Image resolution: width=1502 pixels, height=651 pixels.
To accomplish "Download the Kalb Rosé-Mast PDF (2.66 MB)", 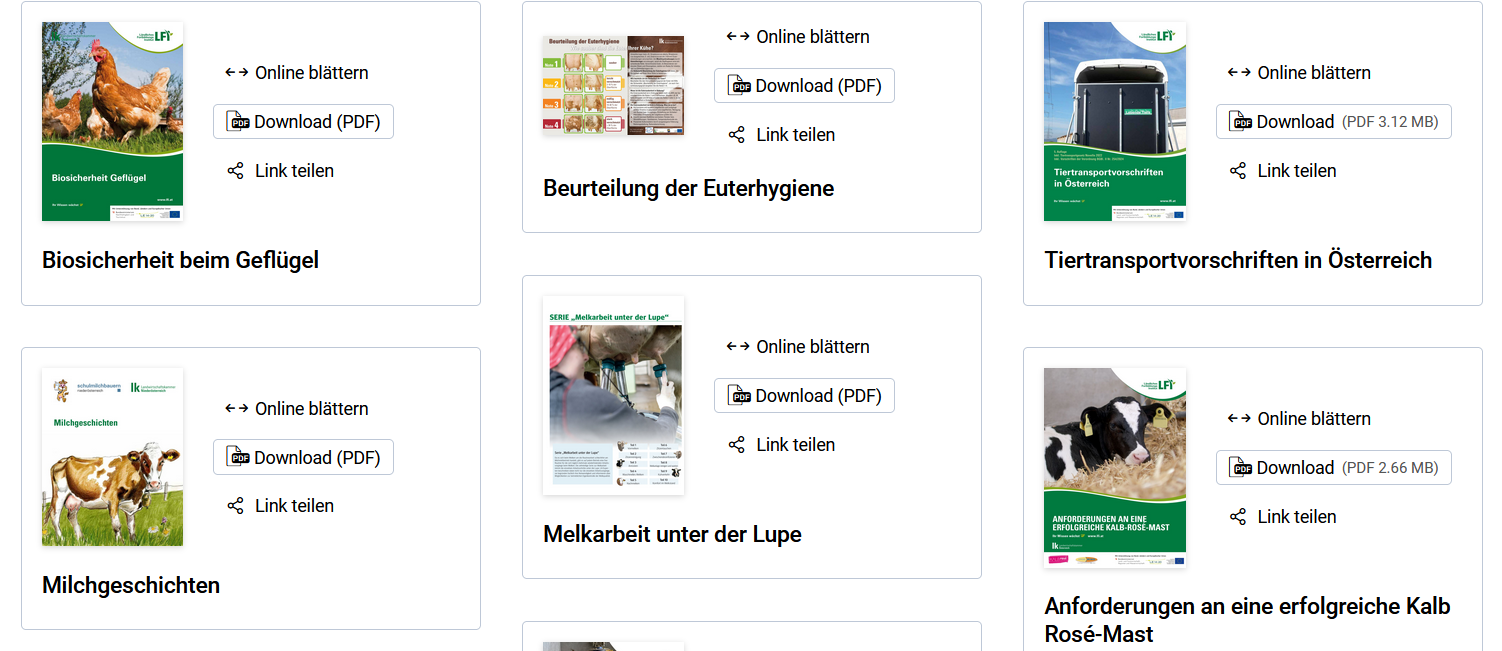I will pos(1333,467).
